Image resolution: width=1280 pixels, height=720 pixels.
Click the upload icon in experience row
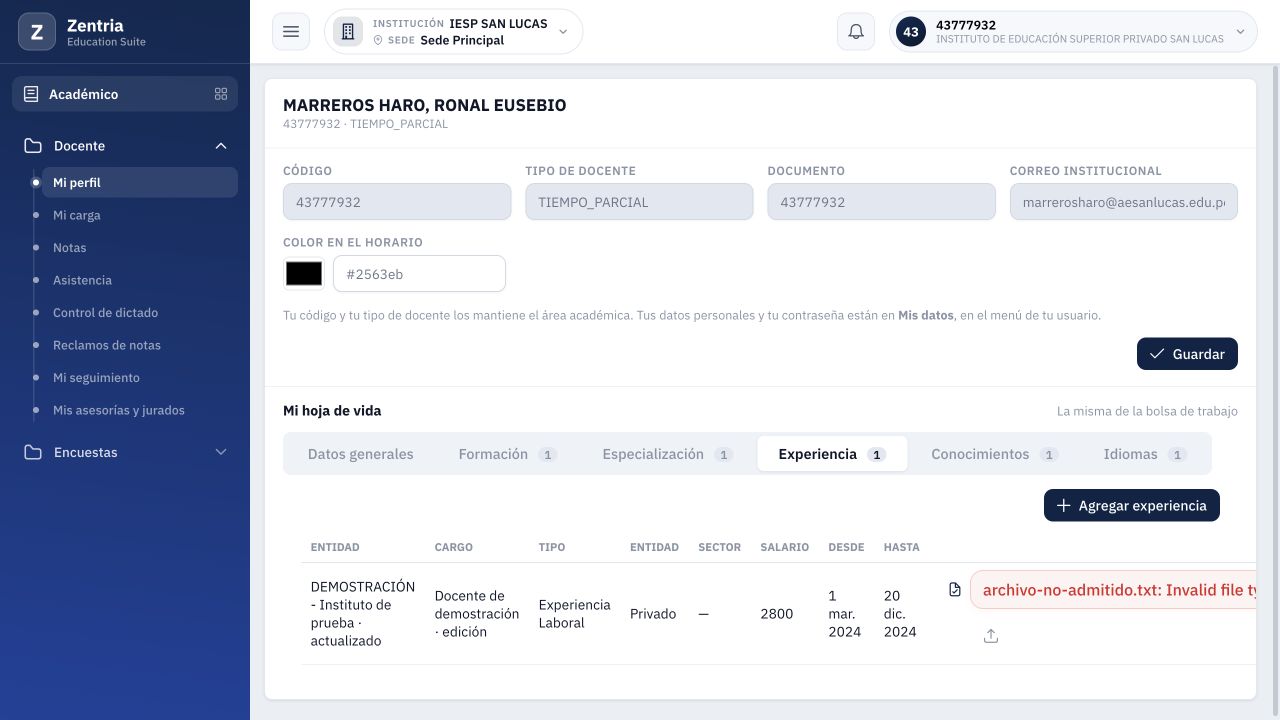[991, 636]
